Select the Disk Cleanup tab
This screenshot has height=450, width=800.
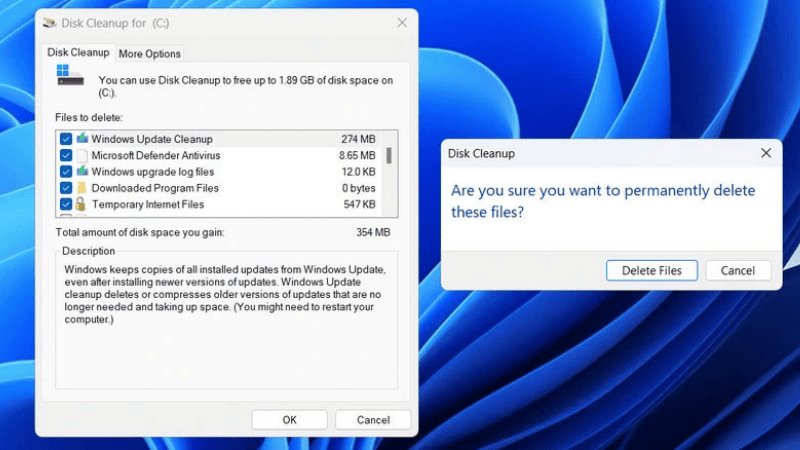click(78, 53)
